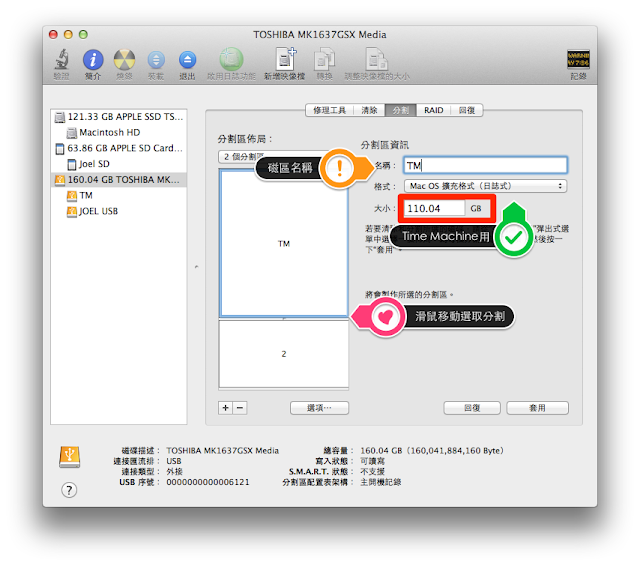Open the Info toolbar icon

(93, 60)
